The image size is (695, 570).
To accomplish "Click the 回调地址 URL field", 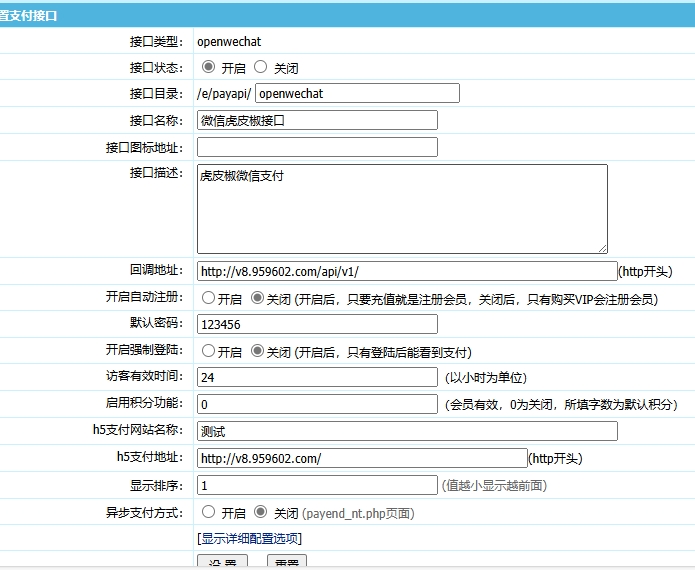I will click(407, 271).
